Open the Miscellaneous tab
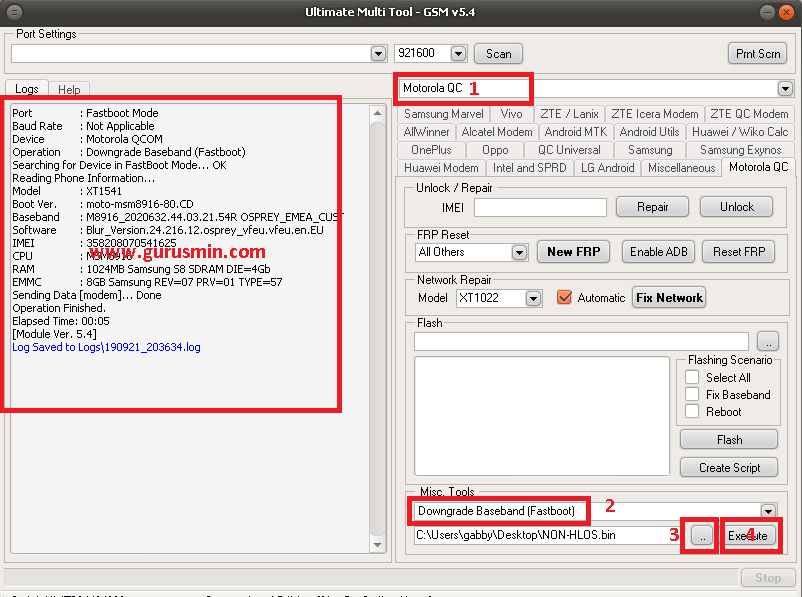Screen dimensions: 802x597 pos(681,168)
